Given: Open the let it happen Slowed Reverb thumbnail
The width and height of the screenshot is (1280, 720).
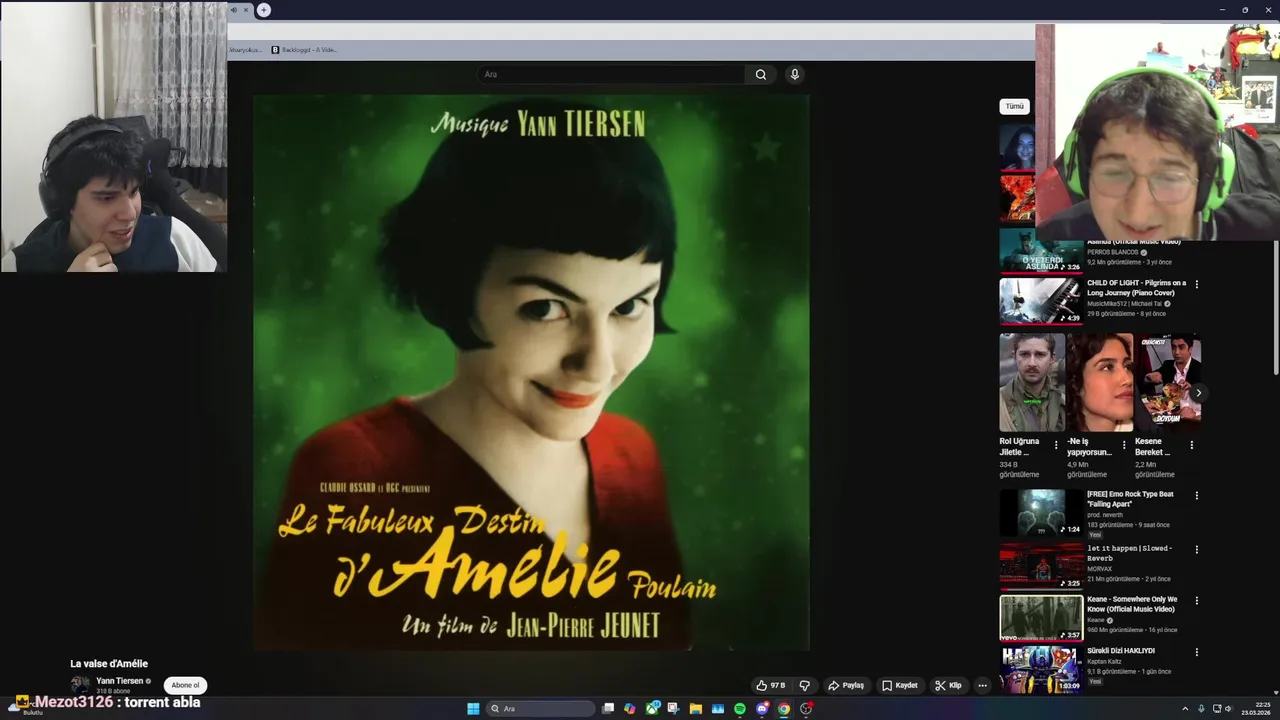Looking at the screenshot, I should click(x=1041, y=566).
